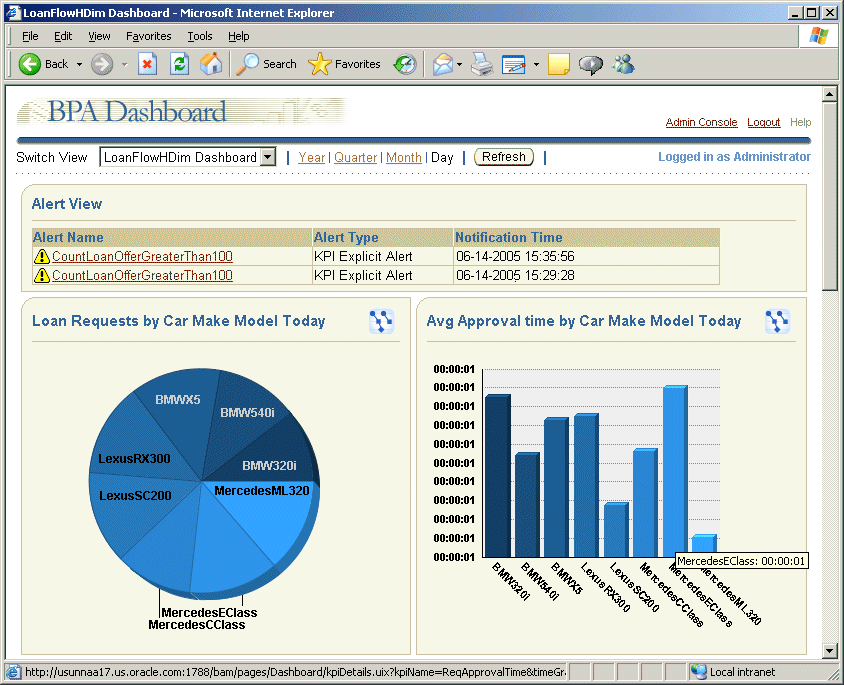
Task: Click the Forward arrow button
Action: (x=101, y=64)
